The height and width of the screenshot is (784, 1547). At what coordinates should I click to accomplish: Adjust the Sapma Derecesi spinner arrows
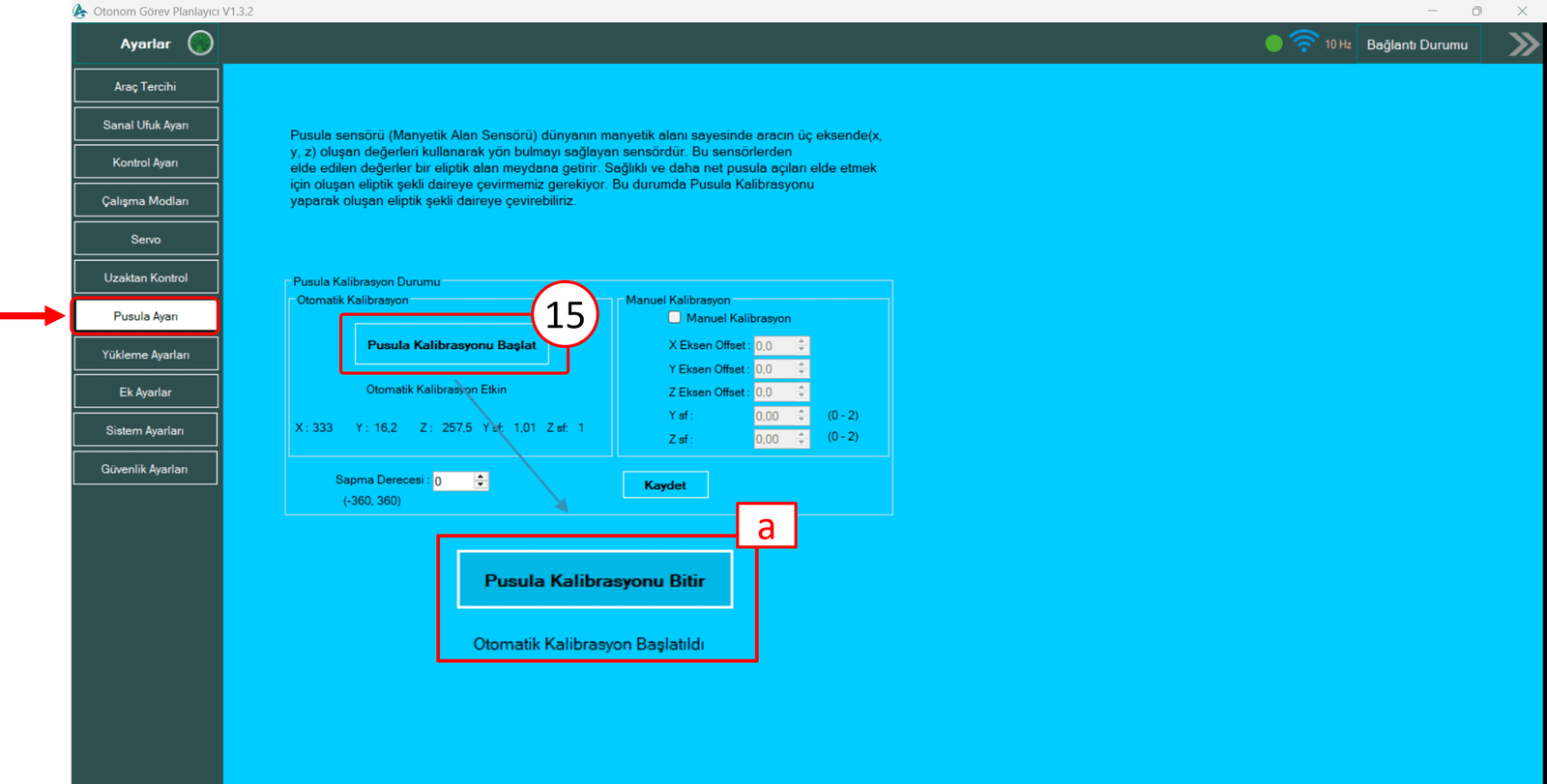coord(481,480)
